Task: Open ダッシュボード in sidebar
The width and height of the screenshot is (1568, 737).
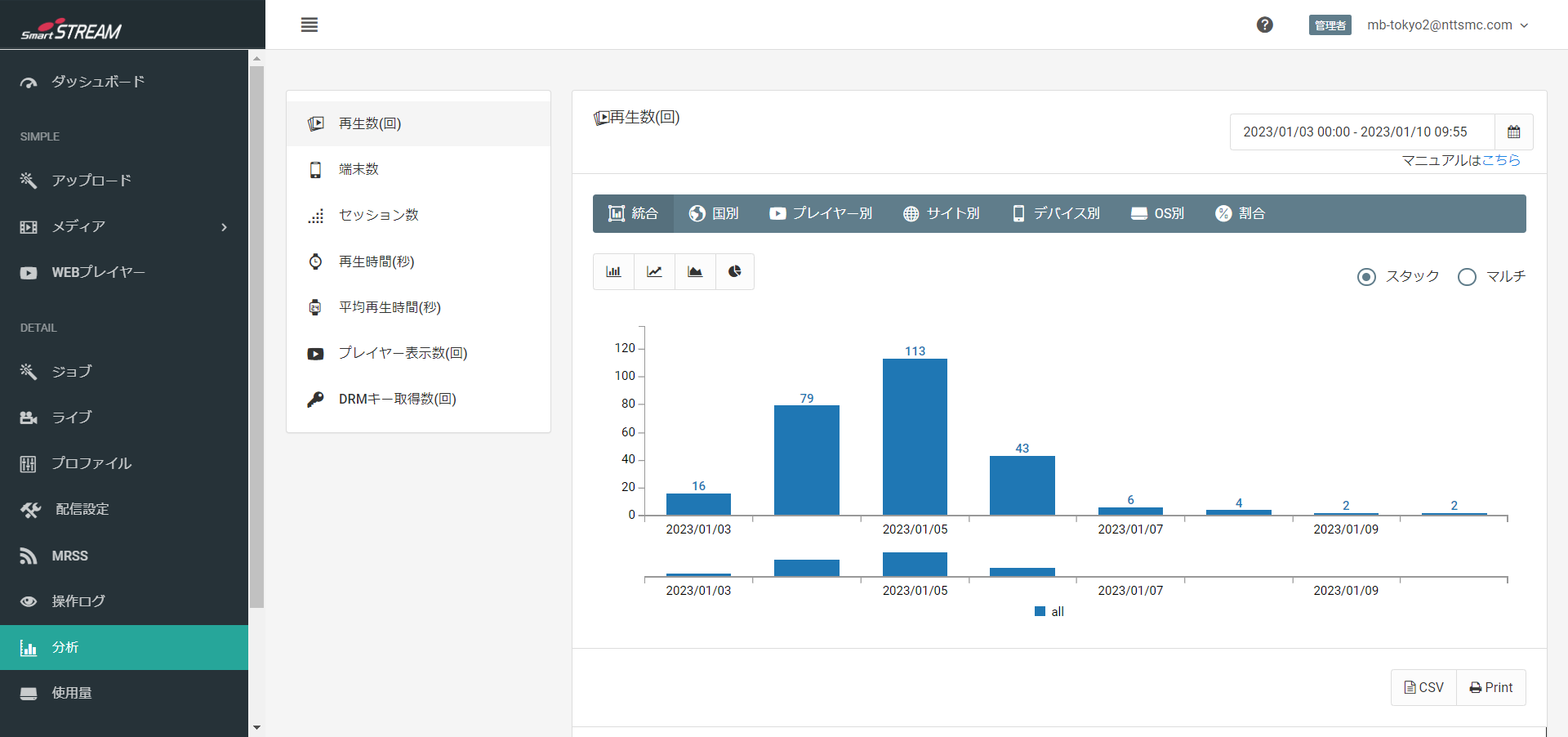Action: pyautogui.click(x=124, y=82)
